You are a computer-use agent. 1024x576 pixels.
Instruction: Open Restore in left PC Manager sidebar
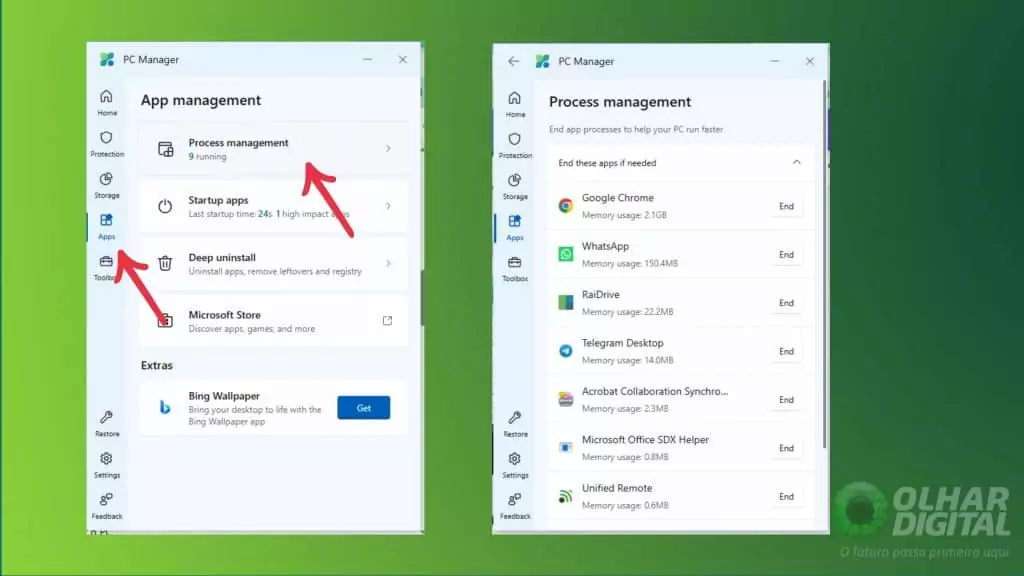106,423
